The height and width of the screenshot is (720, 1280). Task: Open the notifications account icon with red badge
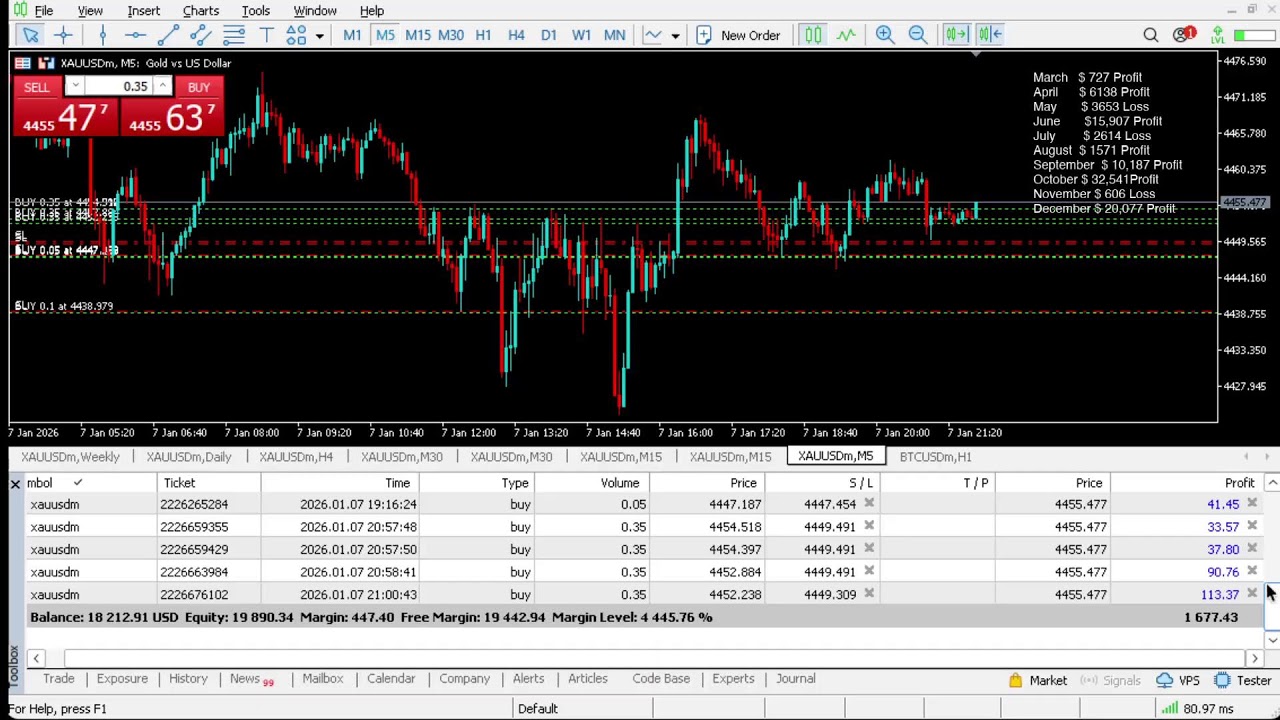coord(1184,36)
